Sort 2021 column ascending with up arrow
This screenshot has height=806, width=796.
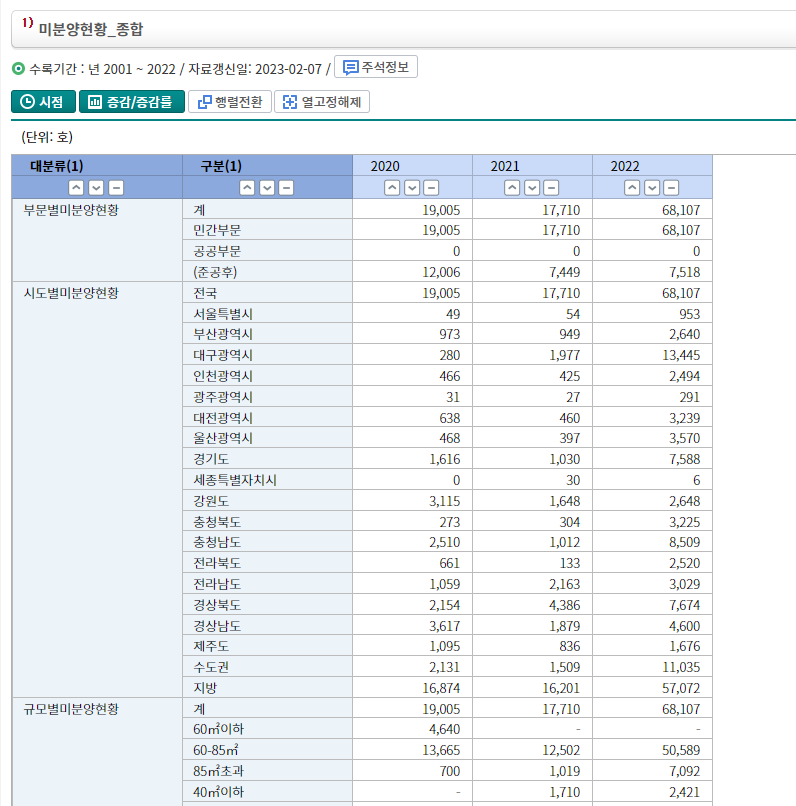pos(512,188)
